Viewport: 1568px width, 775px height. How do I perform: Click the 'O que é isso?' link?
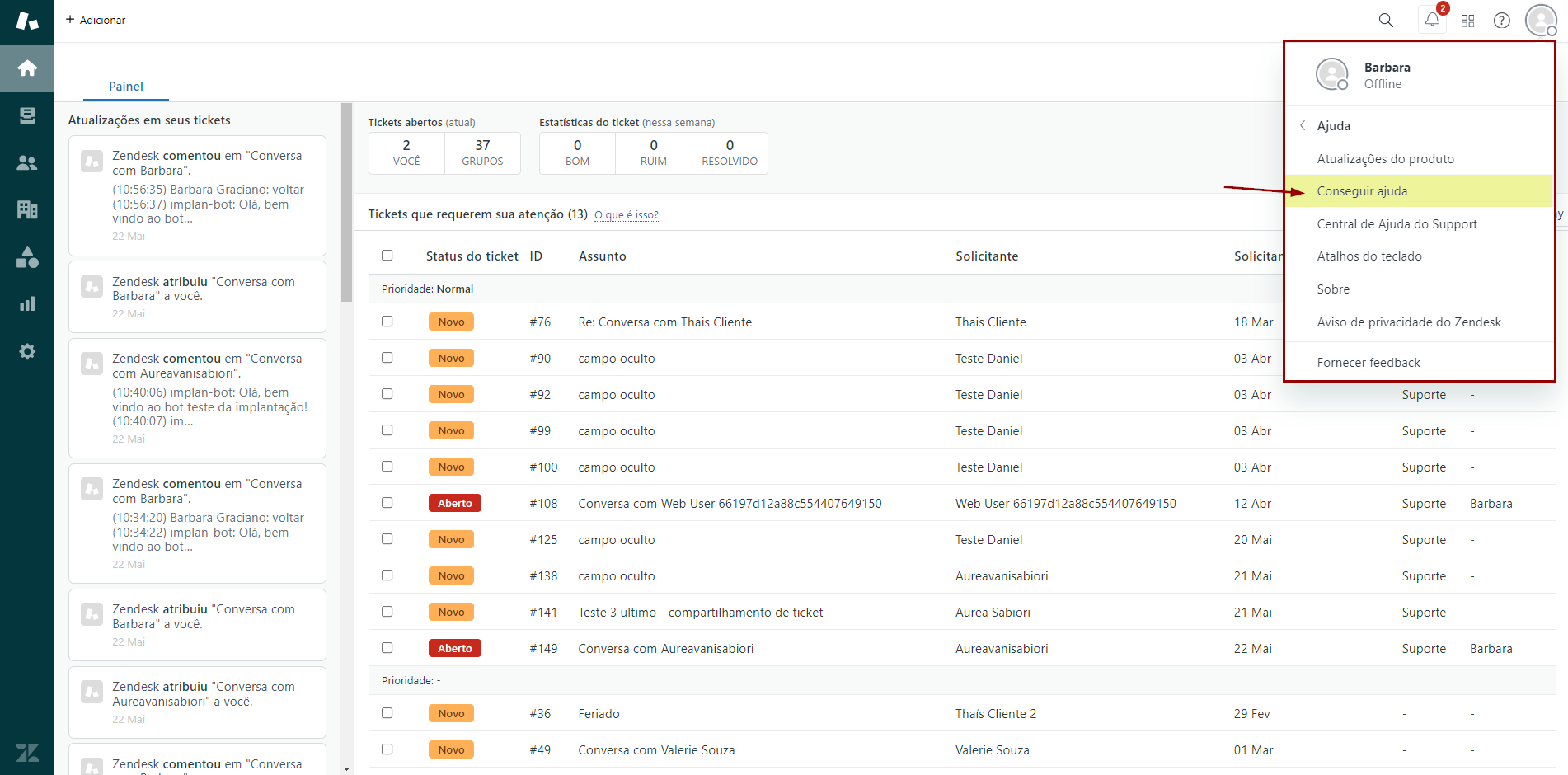point(626,215)
